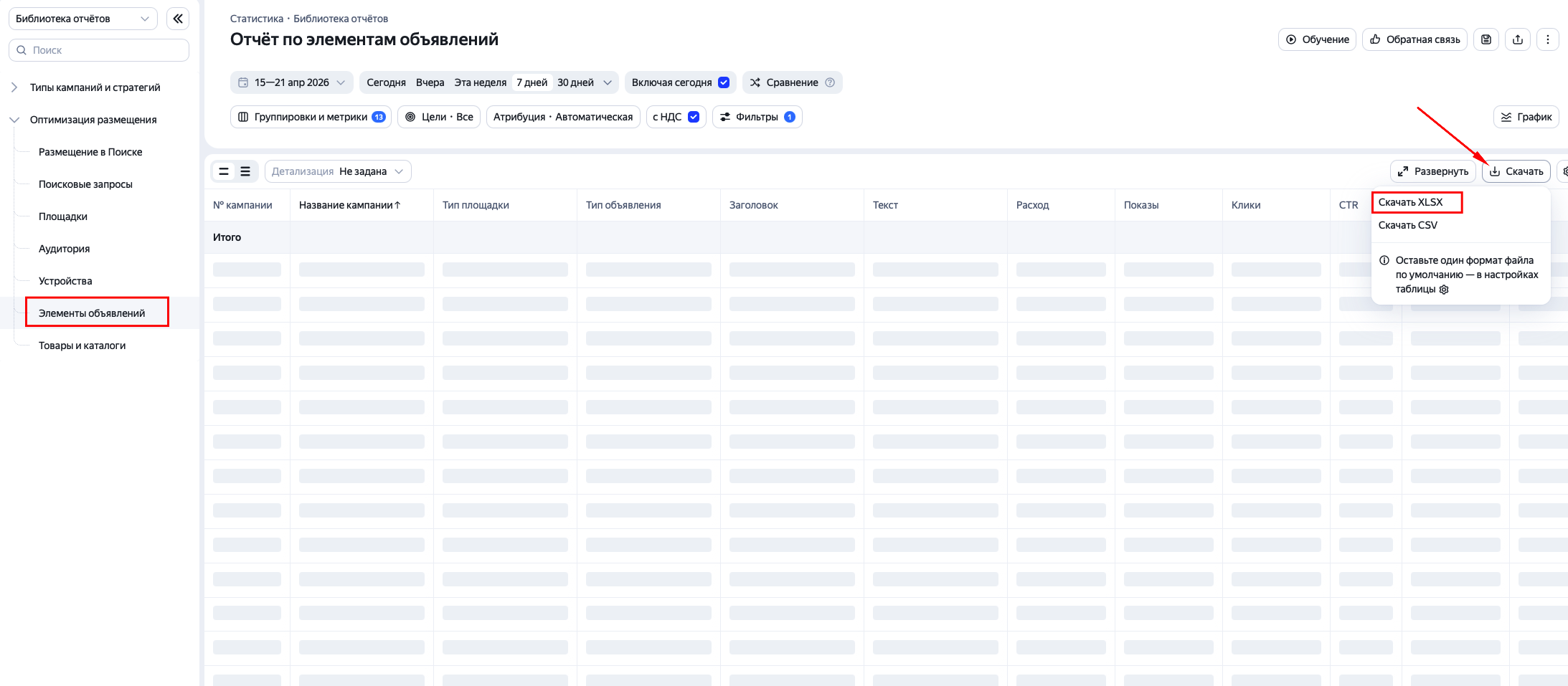Sort by Название кампании column header
The image size is (1568, 686).
349,205
